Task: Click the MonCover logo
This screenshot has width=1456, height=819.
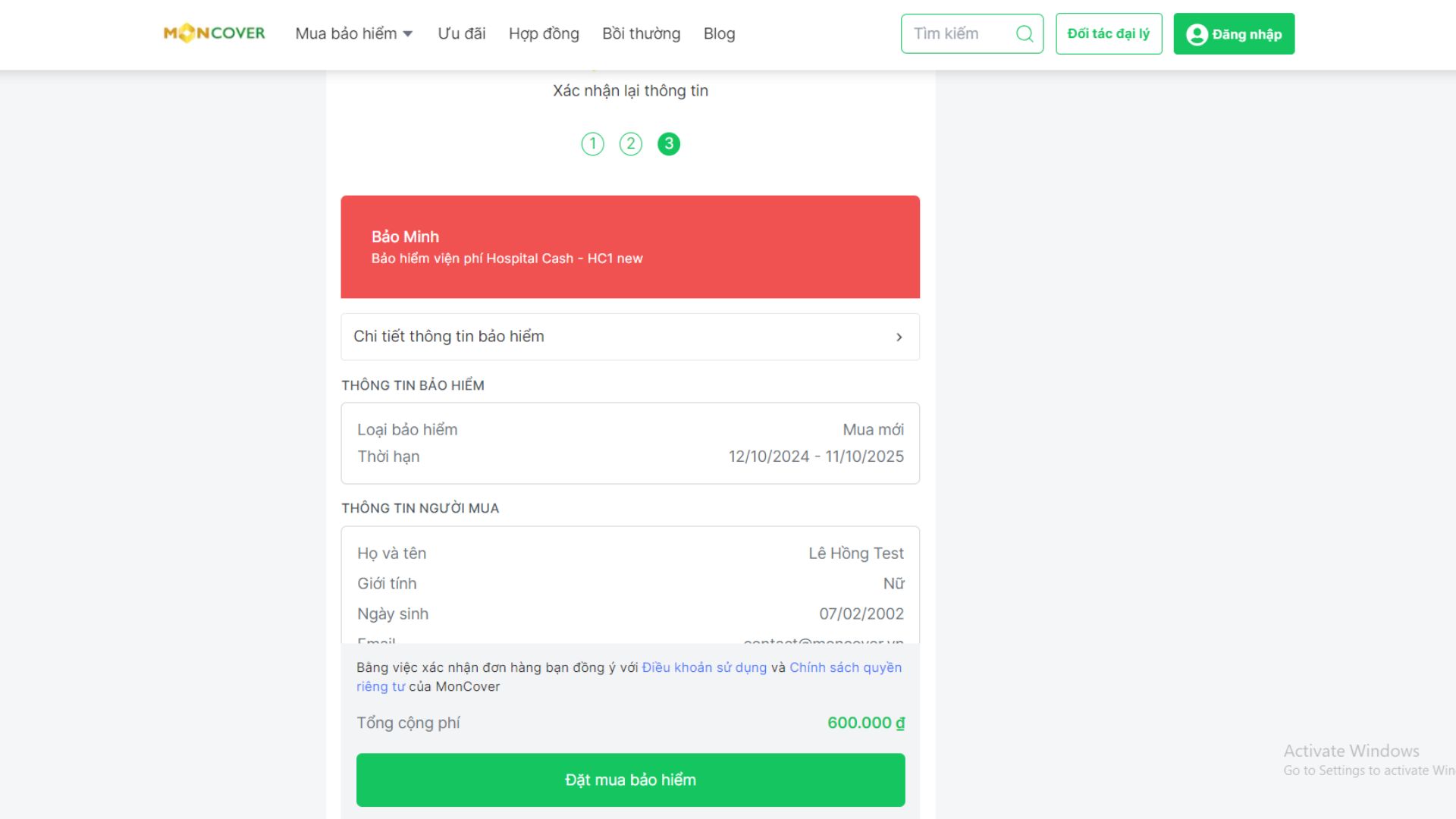Action: [215, 33]
